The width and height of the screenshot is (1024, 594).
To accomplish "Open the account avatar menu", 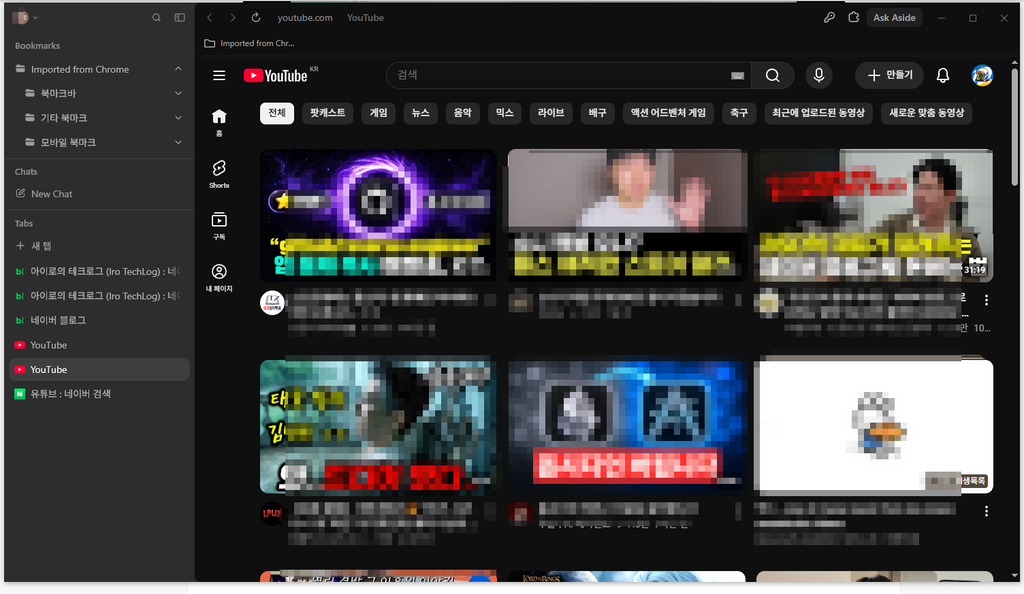I will point(982,76).
